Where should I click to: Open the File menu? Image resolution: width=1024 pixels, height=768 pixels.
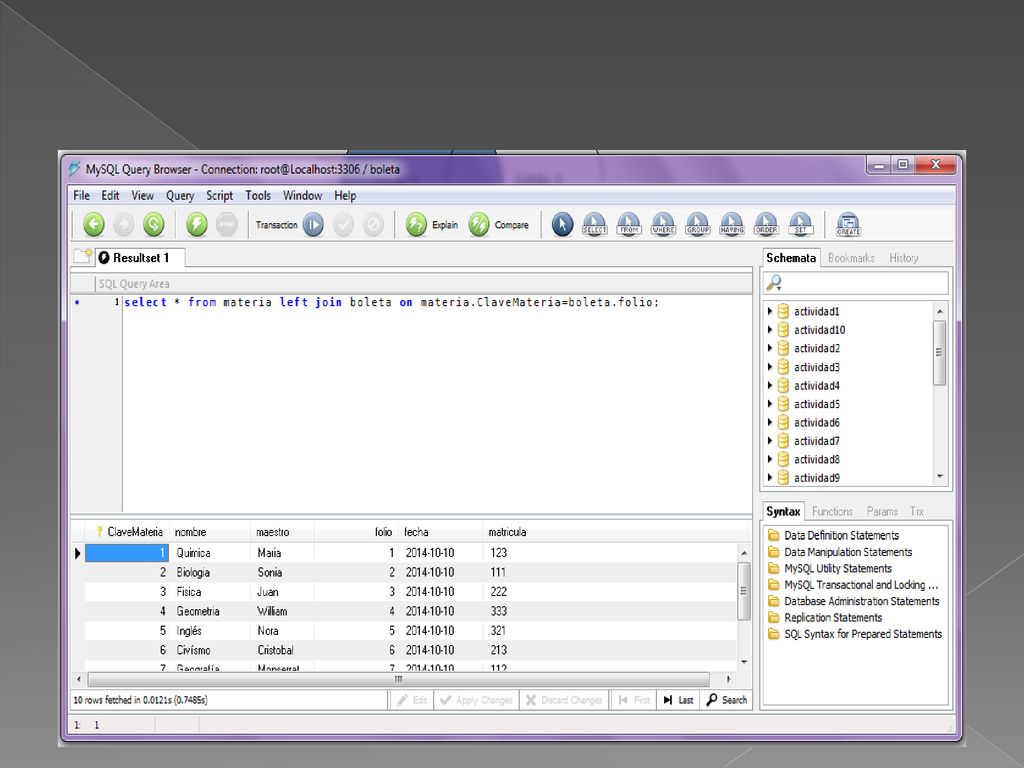tap(82, 195)
